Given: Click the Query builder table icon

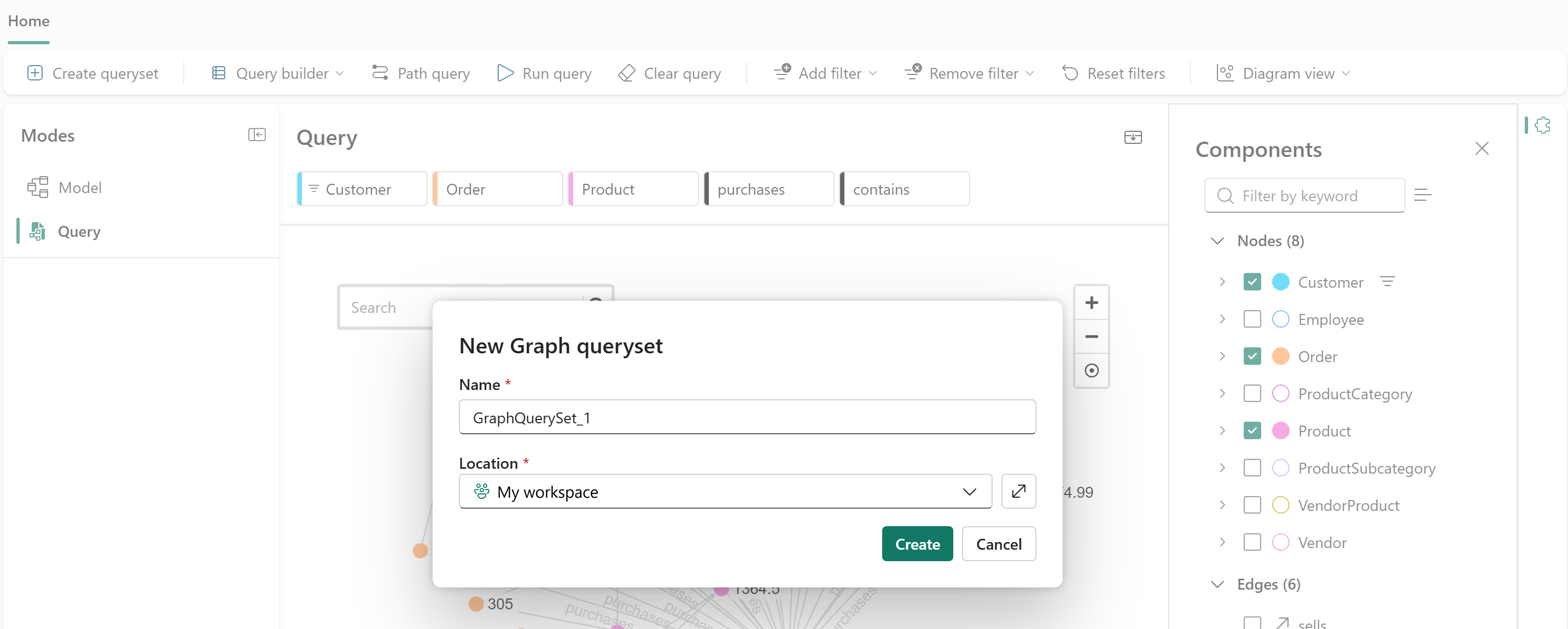Looking at the screenshot, I should [219, 73].
